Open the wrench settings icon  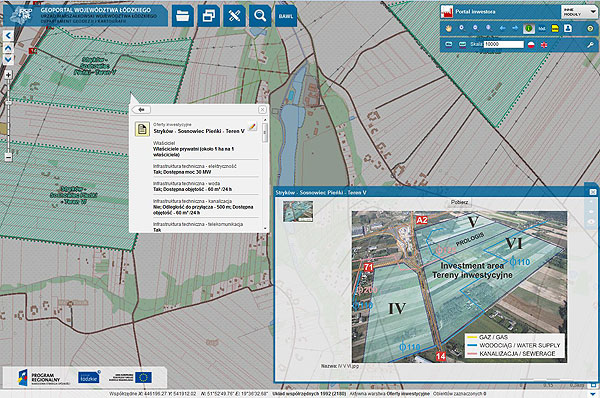click(x=590, y=45)
